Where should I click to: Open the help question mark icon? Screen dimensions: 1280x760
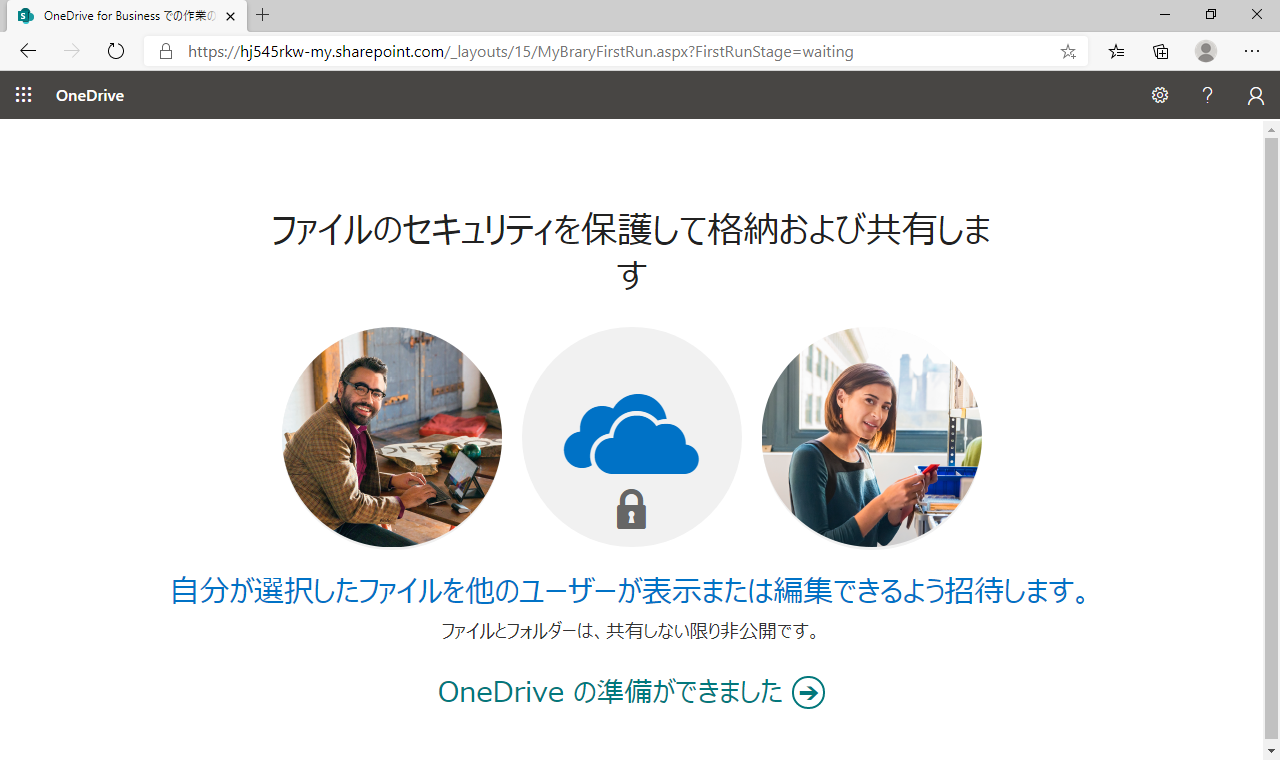1208,95
